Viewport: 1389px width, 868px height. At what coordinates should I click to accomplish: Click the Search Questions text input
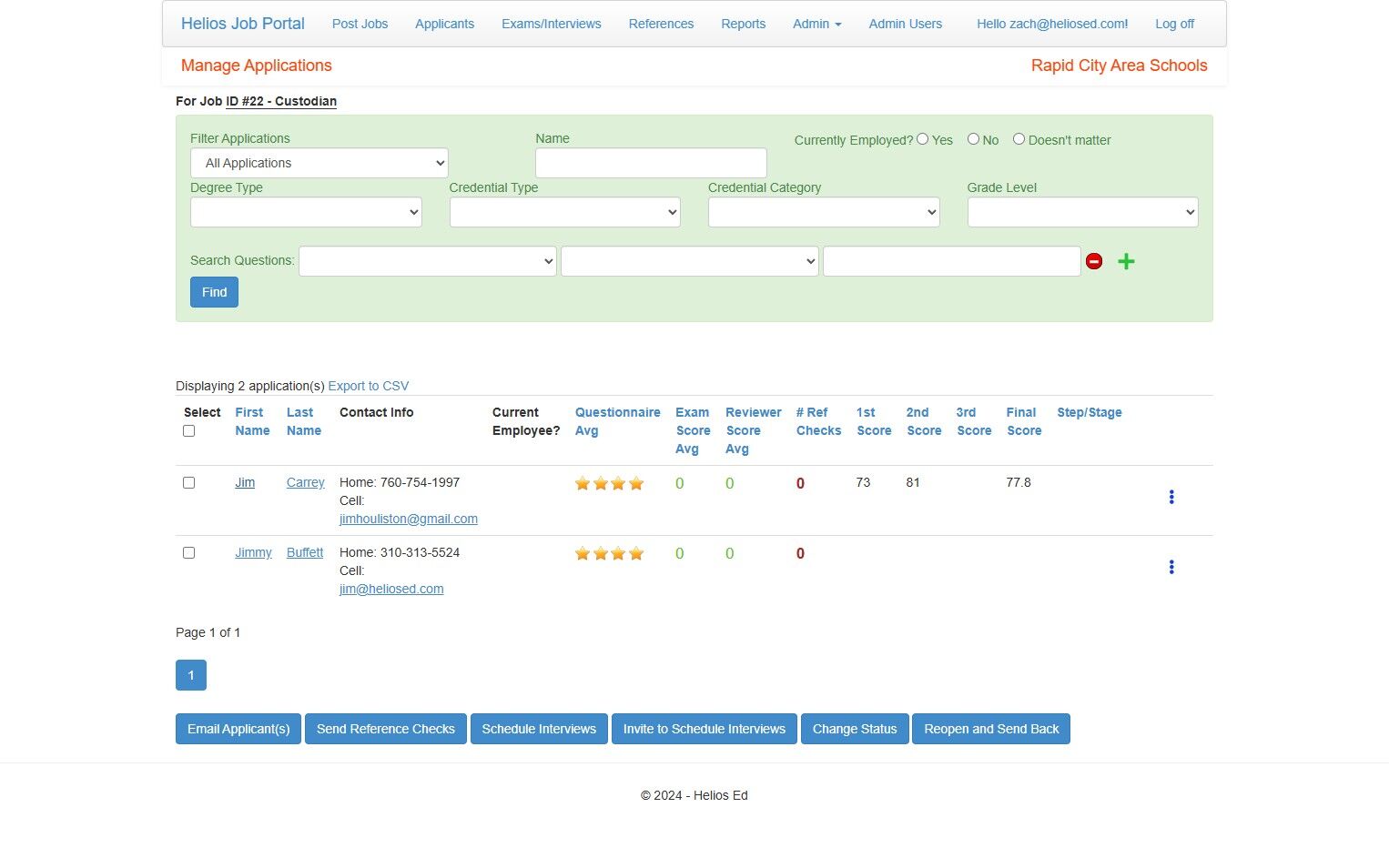(952, 261)
